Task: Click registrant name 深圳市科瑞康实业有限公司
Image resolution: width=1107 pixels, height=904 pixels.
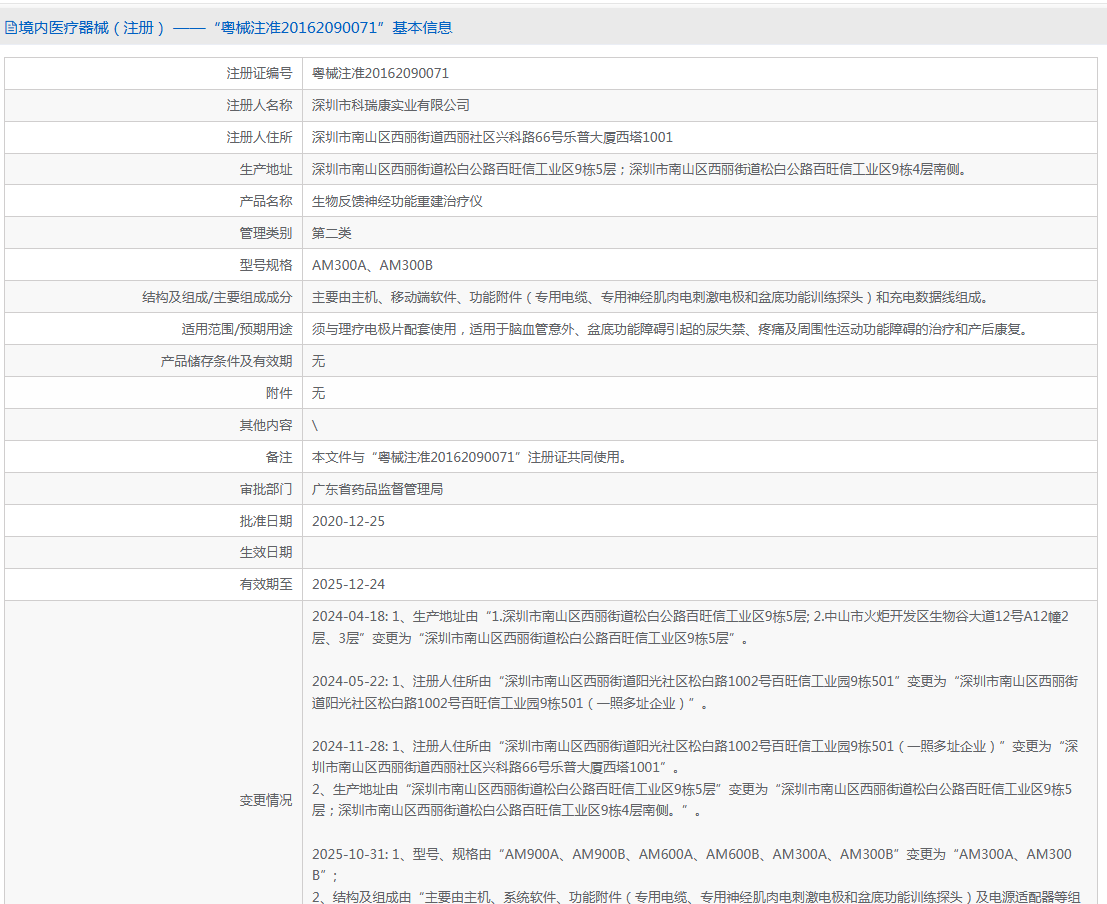Action: coord(391,105)
